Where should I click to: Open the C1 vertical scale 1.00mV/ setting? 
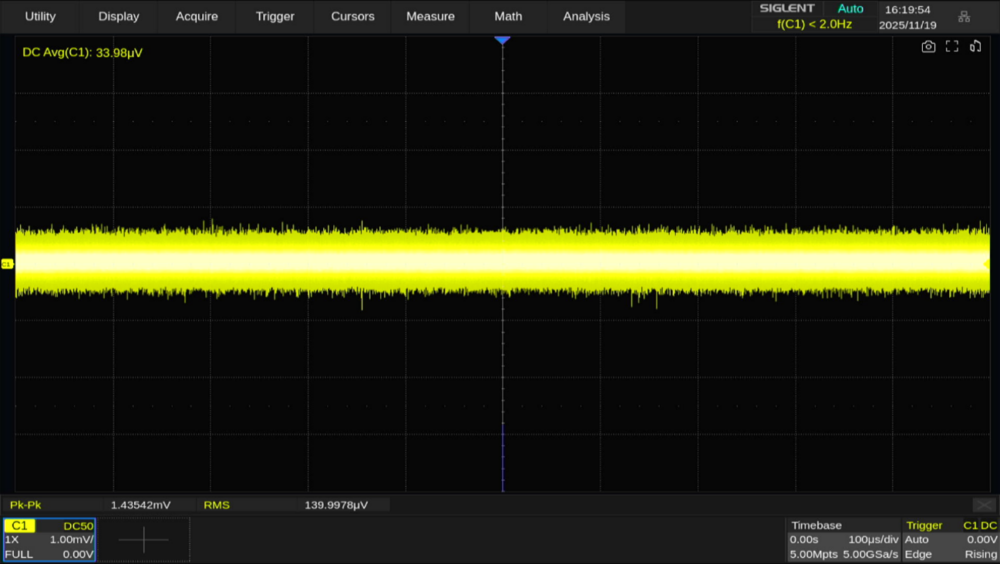tap(71, 540)
